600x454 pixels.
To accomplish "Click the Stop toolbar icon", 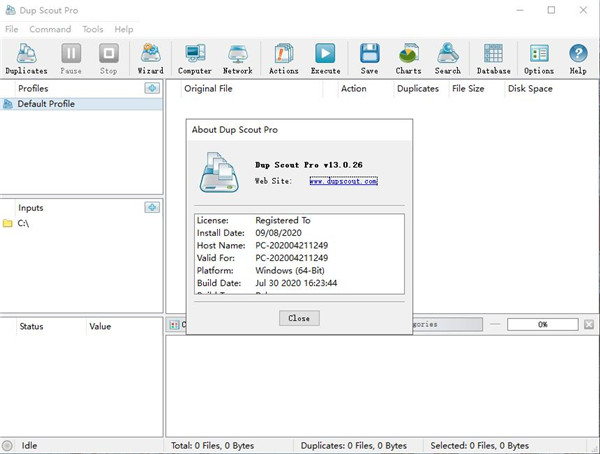I will [x=109, y=59].
